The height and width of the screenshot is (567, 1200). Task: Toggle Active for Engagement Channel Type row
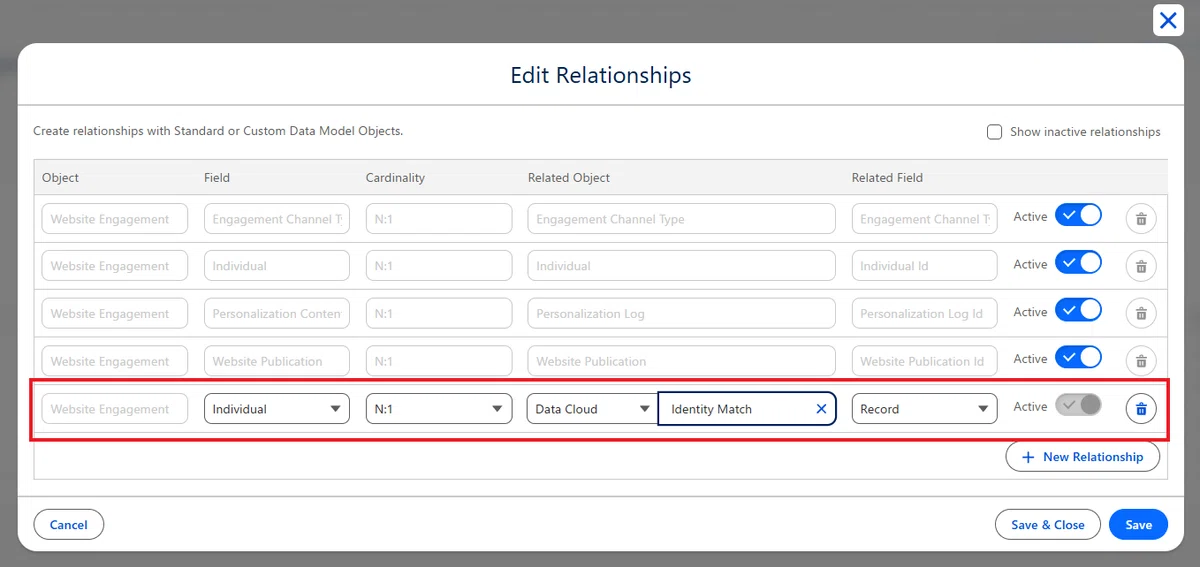click(1078, 215)
